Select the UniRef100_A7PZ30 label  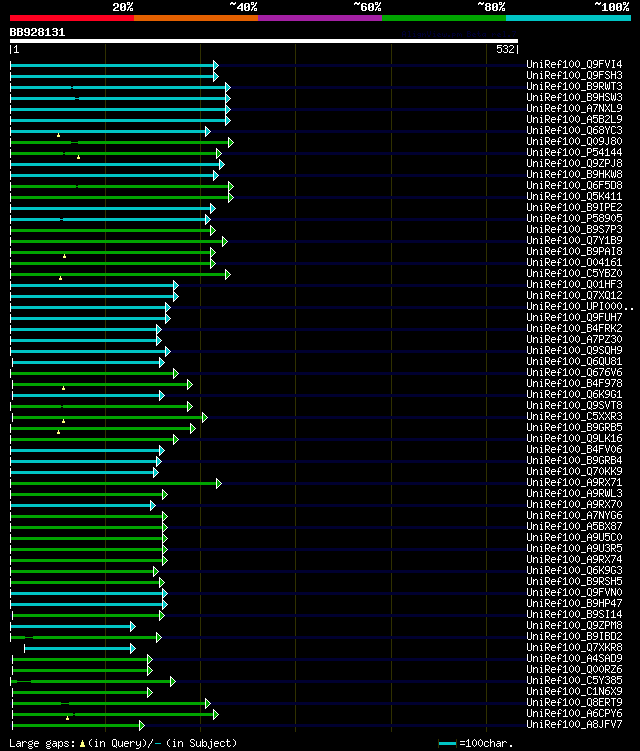tap(574, 340)
